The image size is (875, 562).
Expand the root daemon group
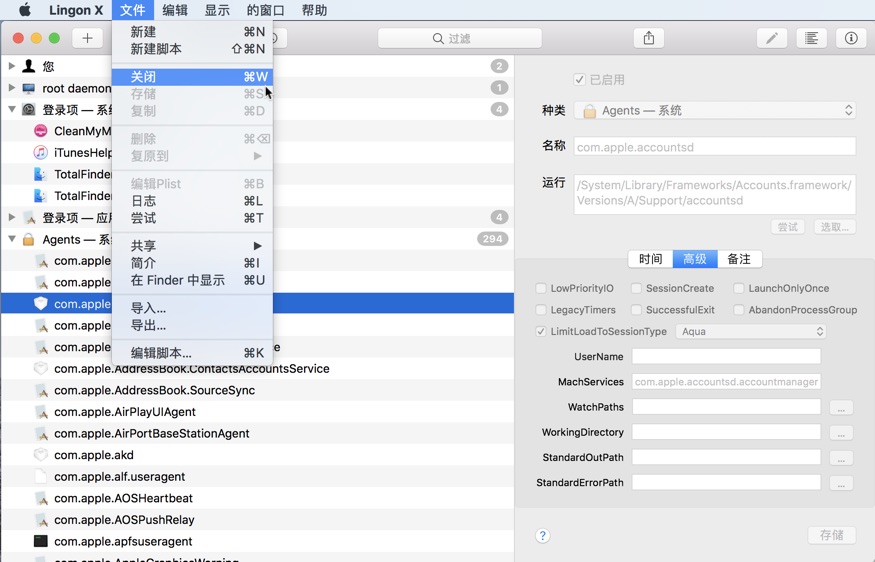pos(11,88)
